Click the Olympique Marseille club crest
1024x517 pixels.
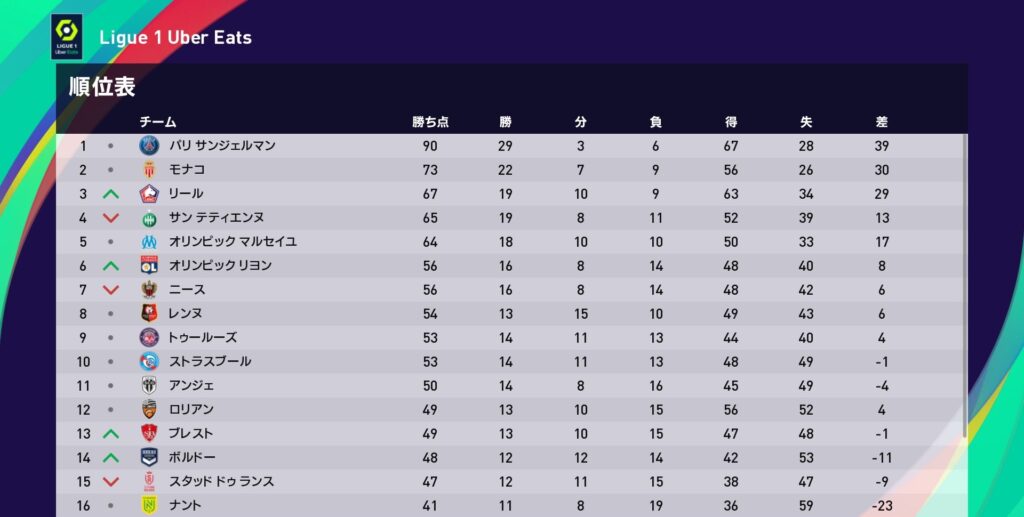click(149, 242)
